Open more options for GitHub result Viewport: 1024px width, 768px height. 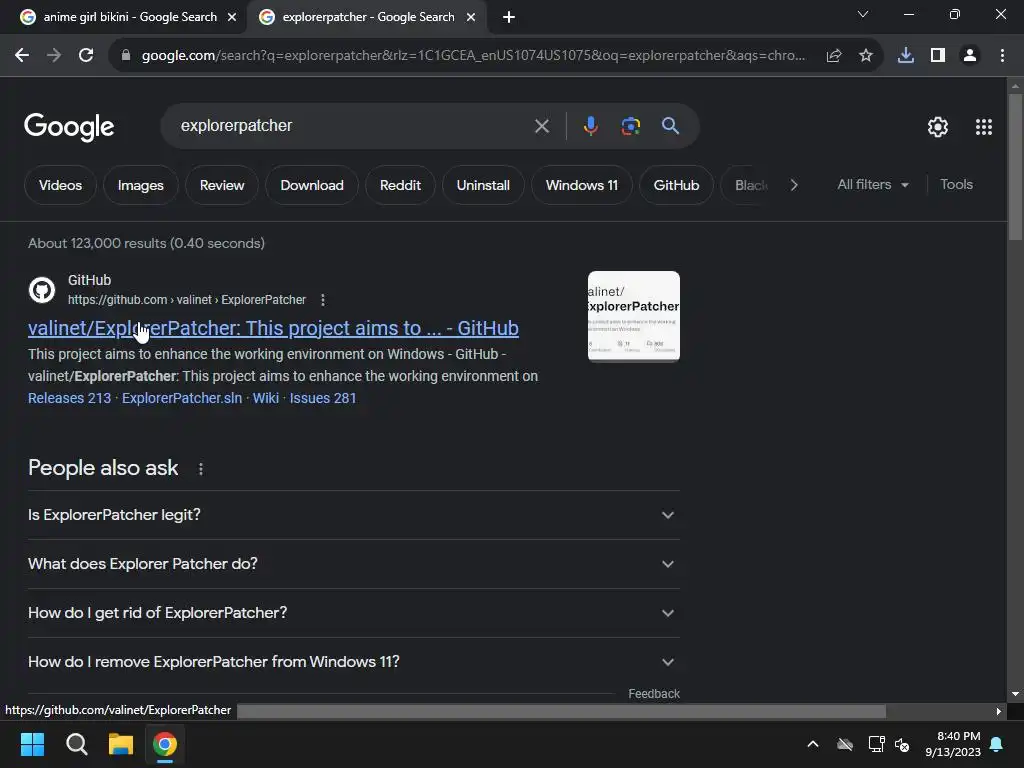point(323,300)
